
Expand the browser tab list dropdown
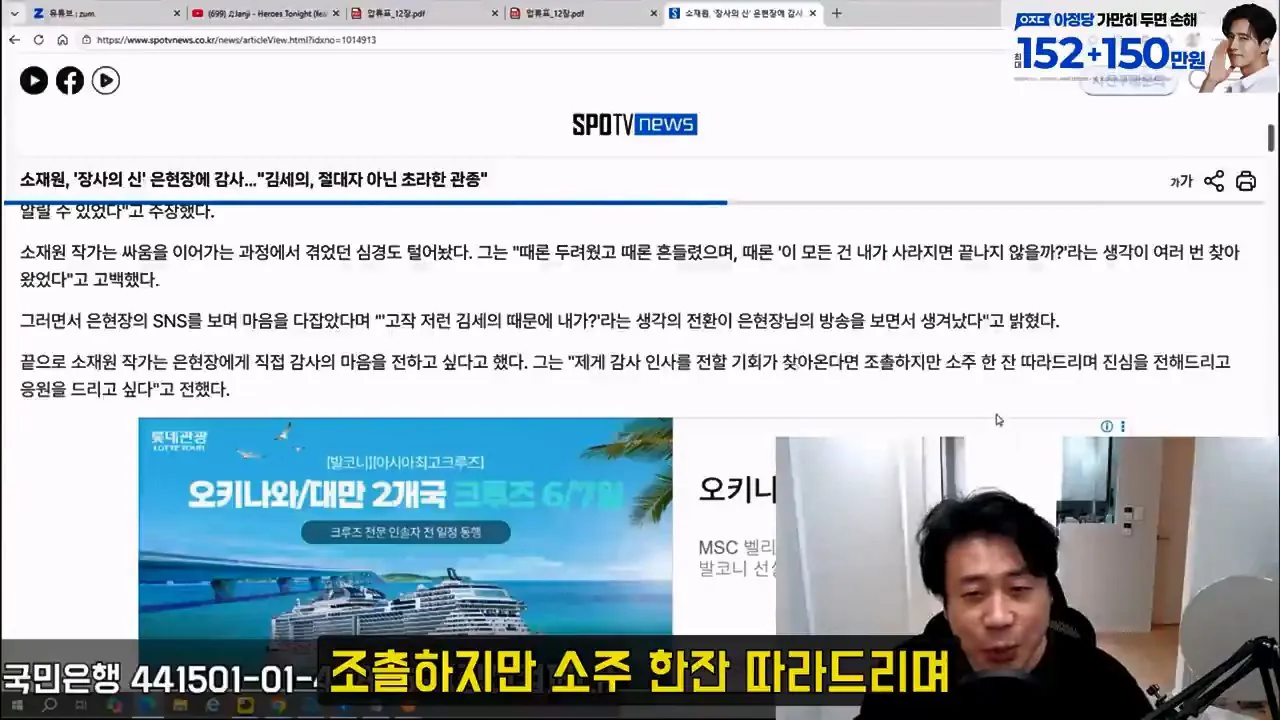pyautogui.click(x=14, y=13)
